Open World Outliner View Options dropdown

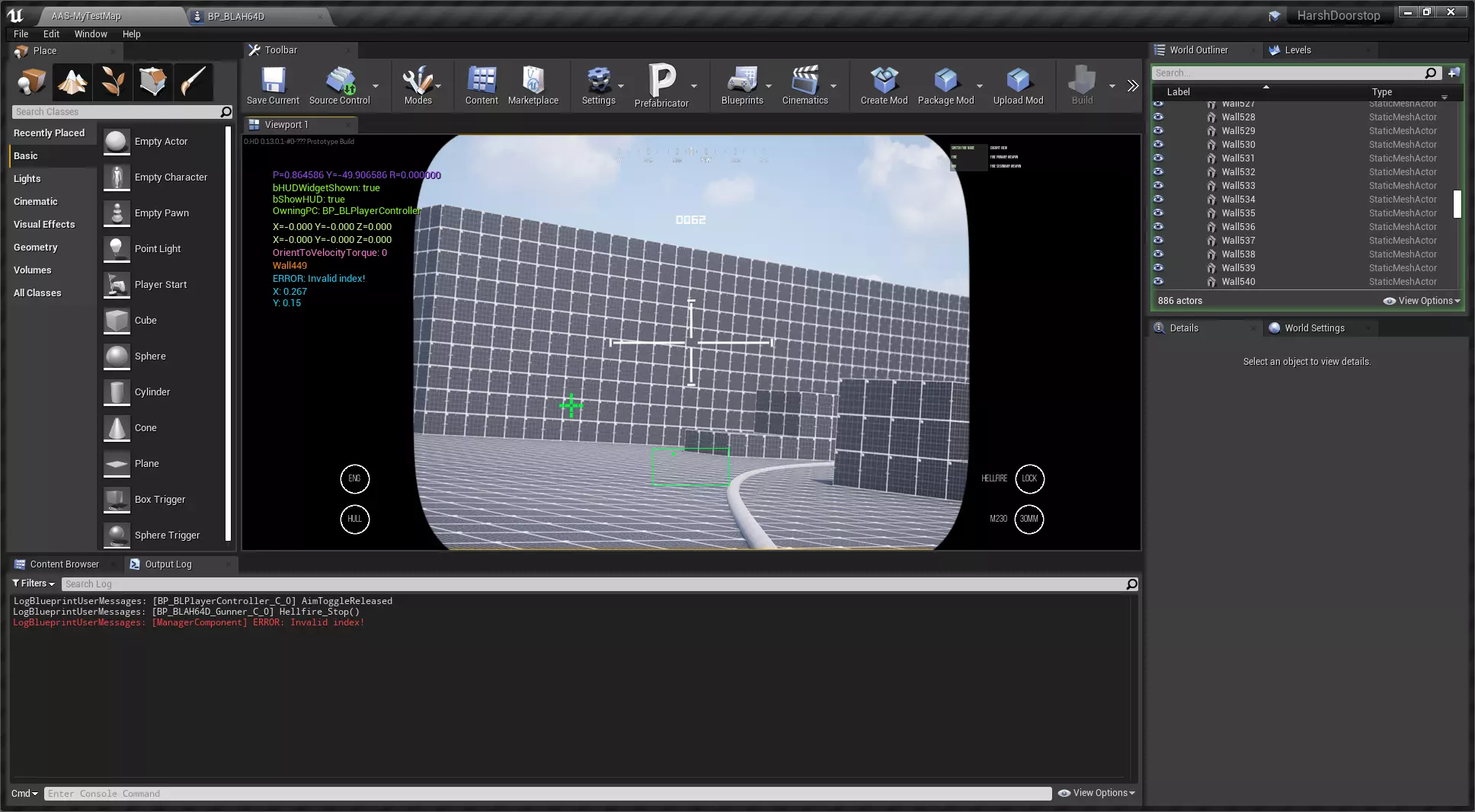tap(1422, 301)
